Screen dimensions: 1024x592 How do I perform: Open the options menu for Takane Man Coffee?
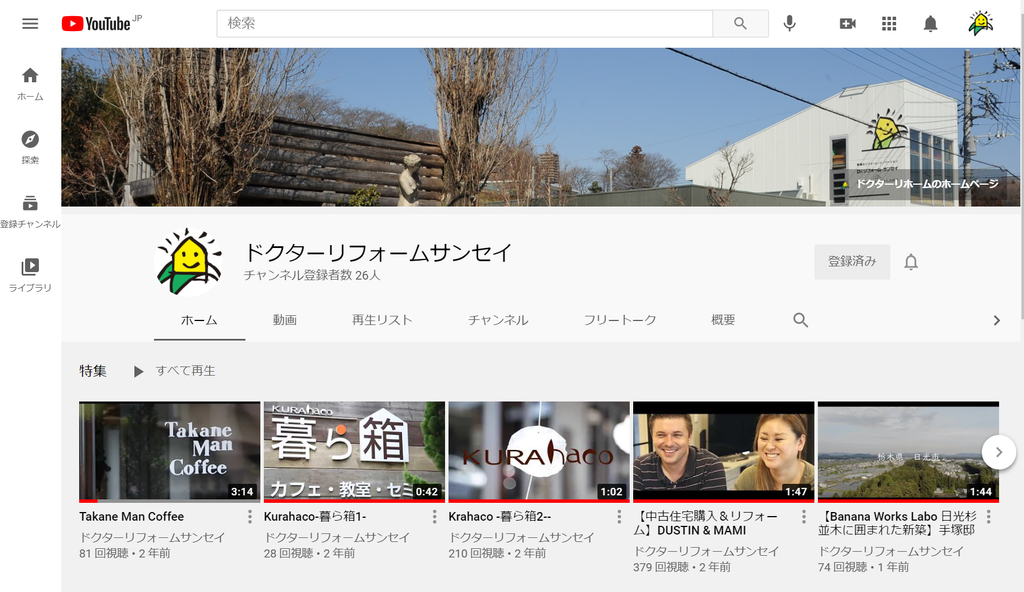248,517
